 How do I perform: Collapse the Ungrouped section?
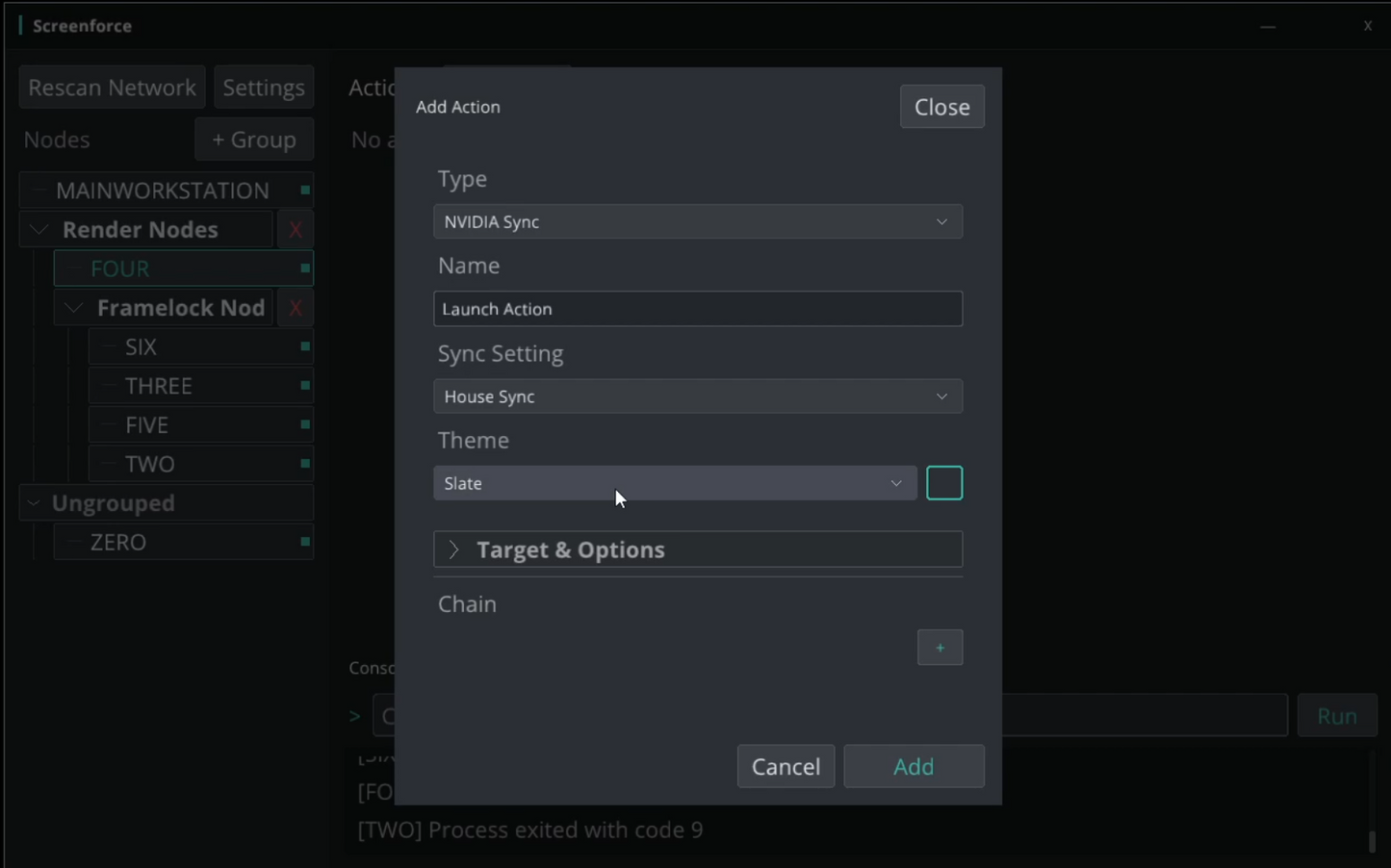(34, 503)
